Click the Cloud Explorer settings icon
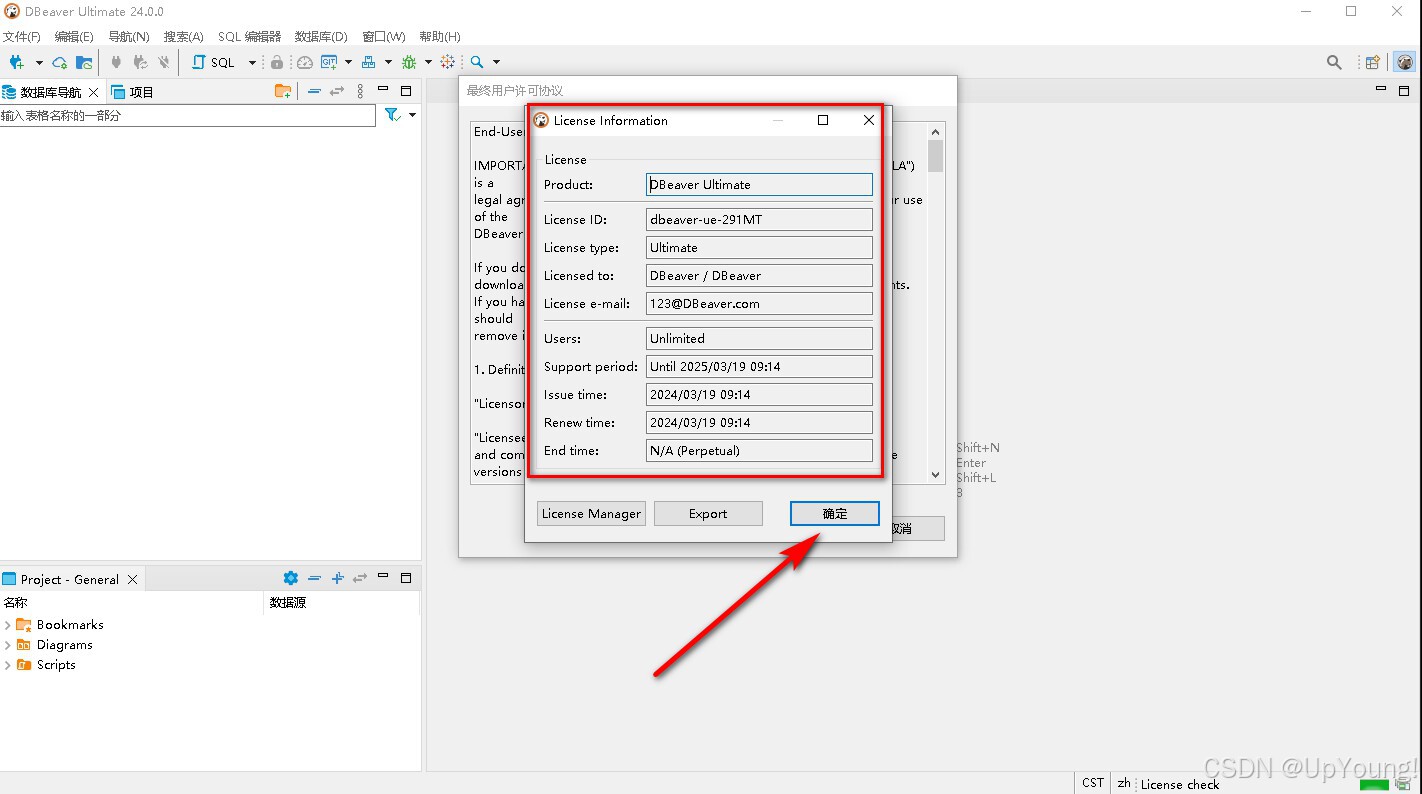The width and height of the screenshot is (1422, 794). 59,62
